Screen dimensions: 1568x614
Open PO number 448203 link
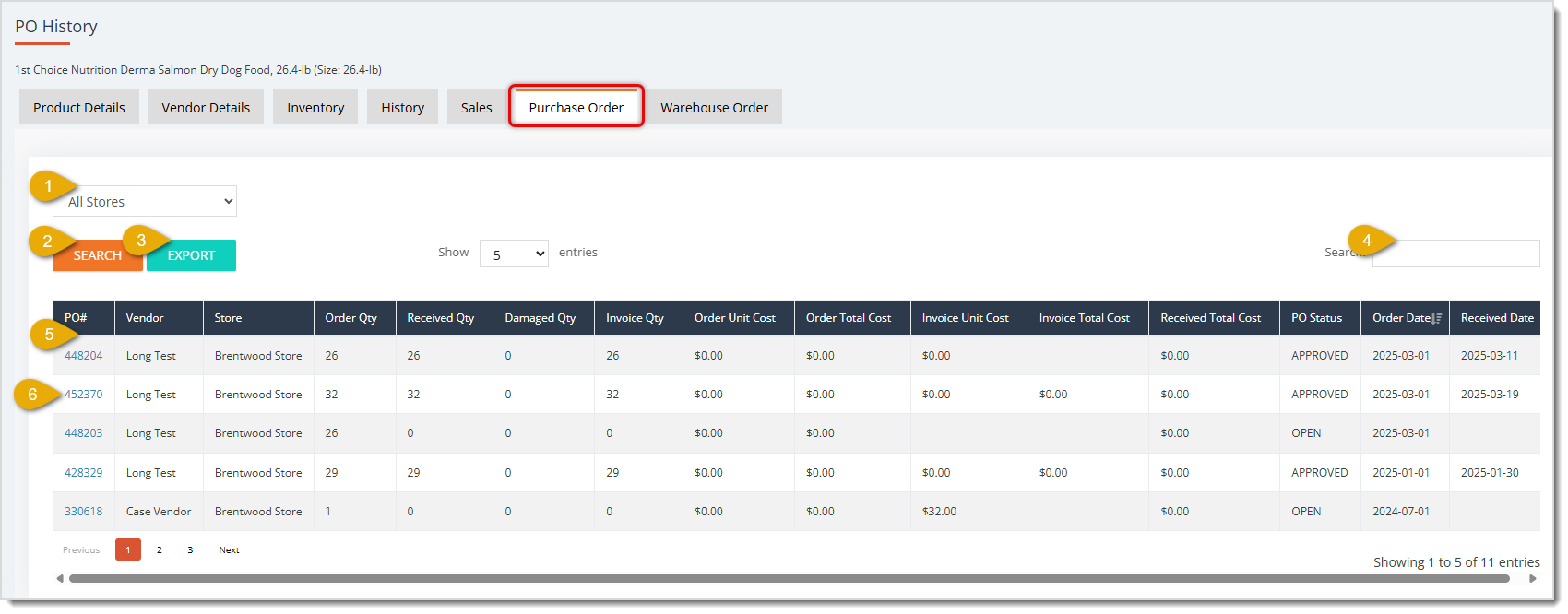tap(83, 433)
